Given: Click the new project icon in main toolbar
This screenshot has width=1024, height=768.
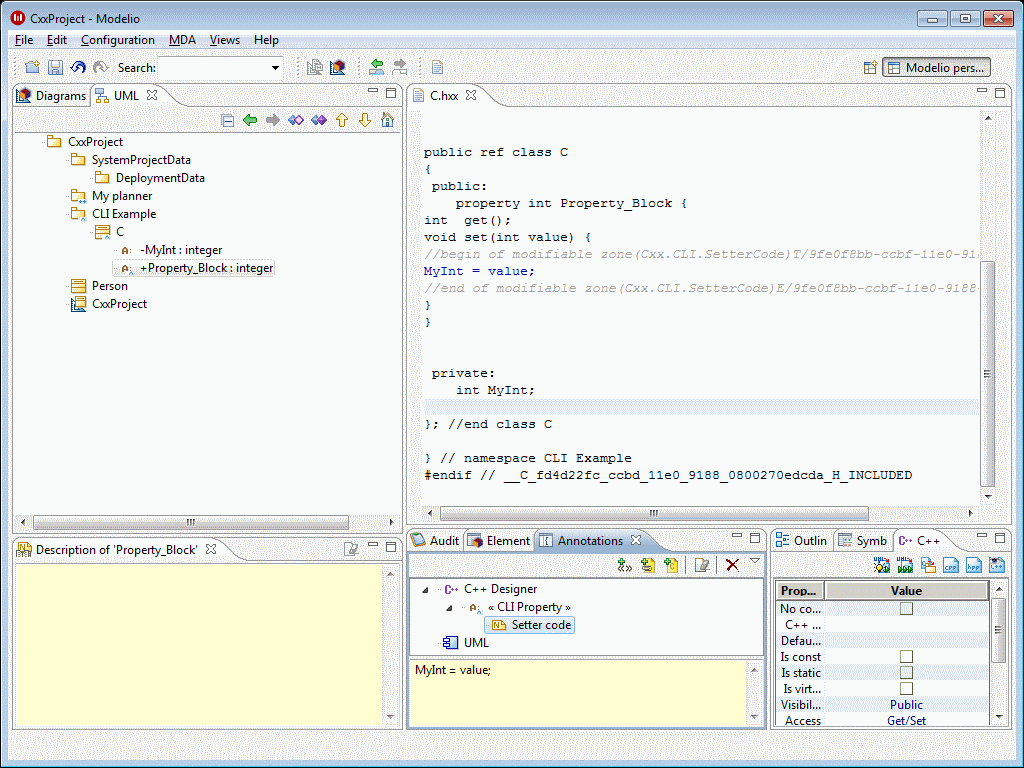Looking at the screenshot, I should pos(32,67).
